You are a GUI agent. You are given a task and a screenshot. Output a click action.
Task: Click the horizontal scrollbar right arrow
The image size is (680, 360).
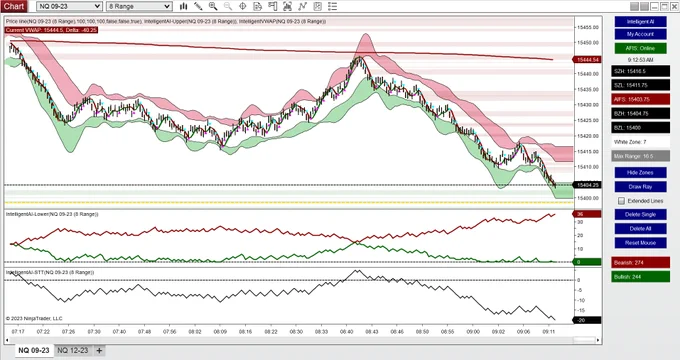pyautogui.click(x=598, y=340)
